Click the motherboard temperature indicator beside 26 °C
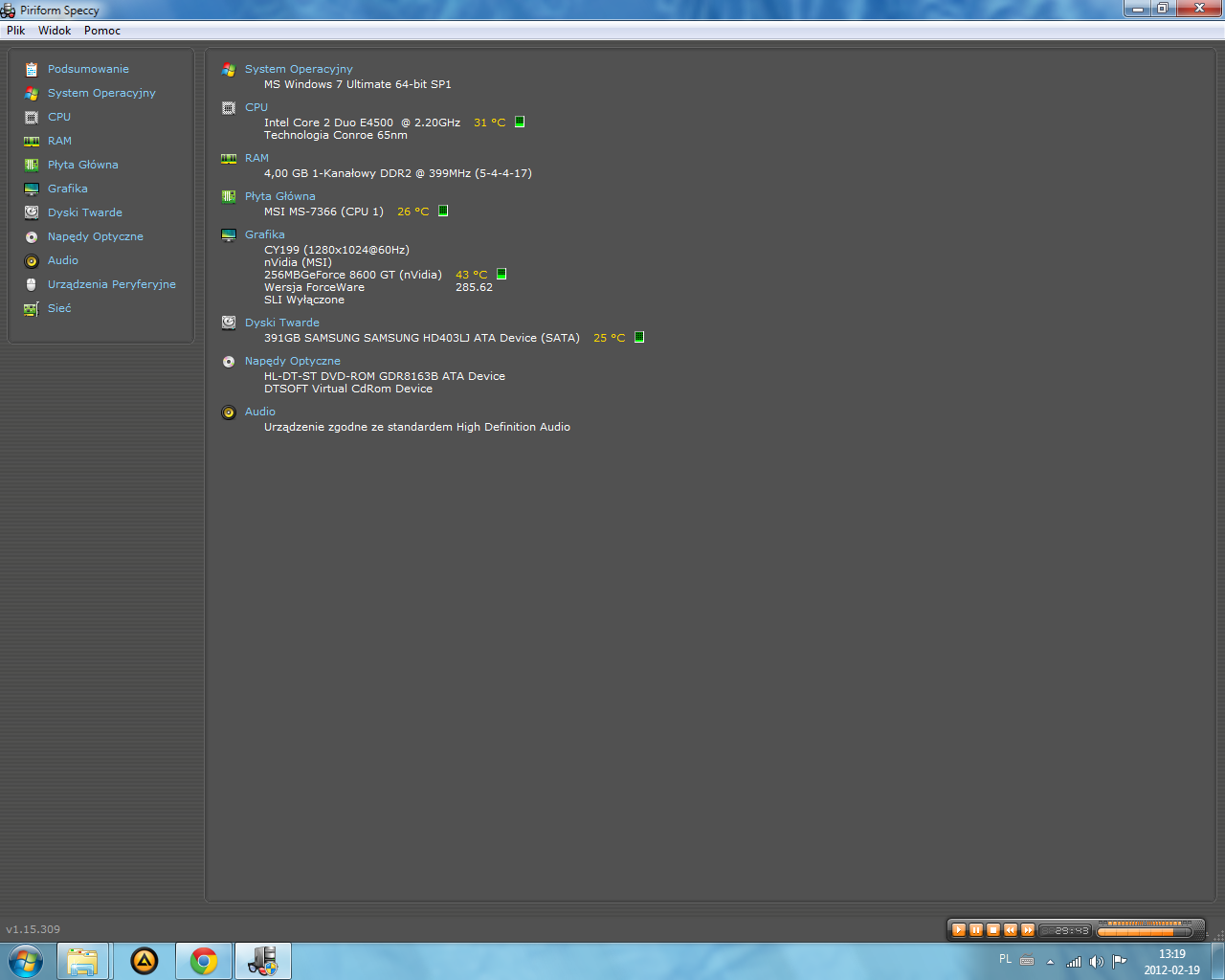 (x=443, y=211)
